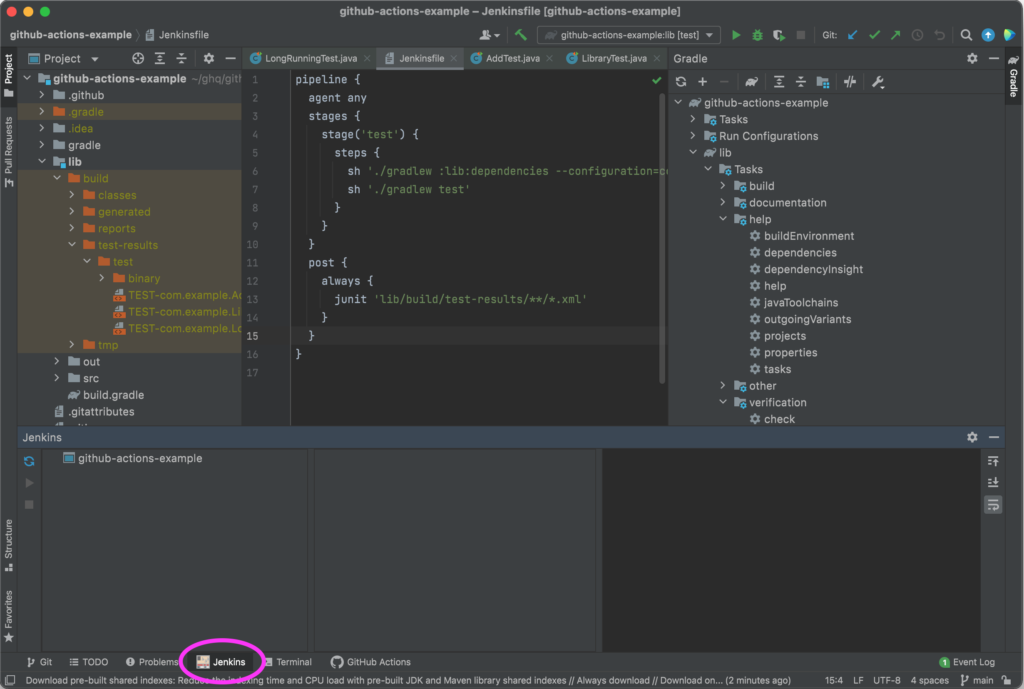Expand the documentation task group
Image resolution: width=1024 pixels, height=689 pixels.
click(723, 202)
